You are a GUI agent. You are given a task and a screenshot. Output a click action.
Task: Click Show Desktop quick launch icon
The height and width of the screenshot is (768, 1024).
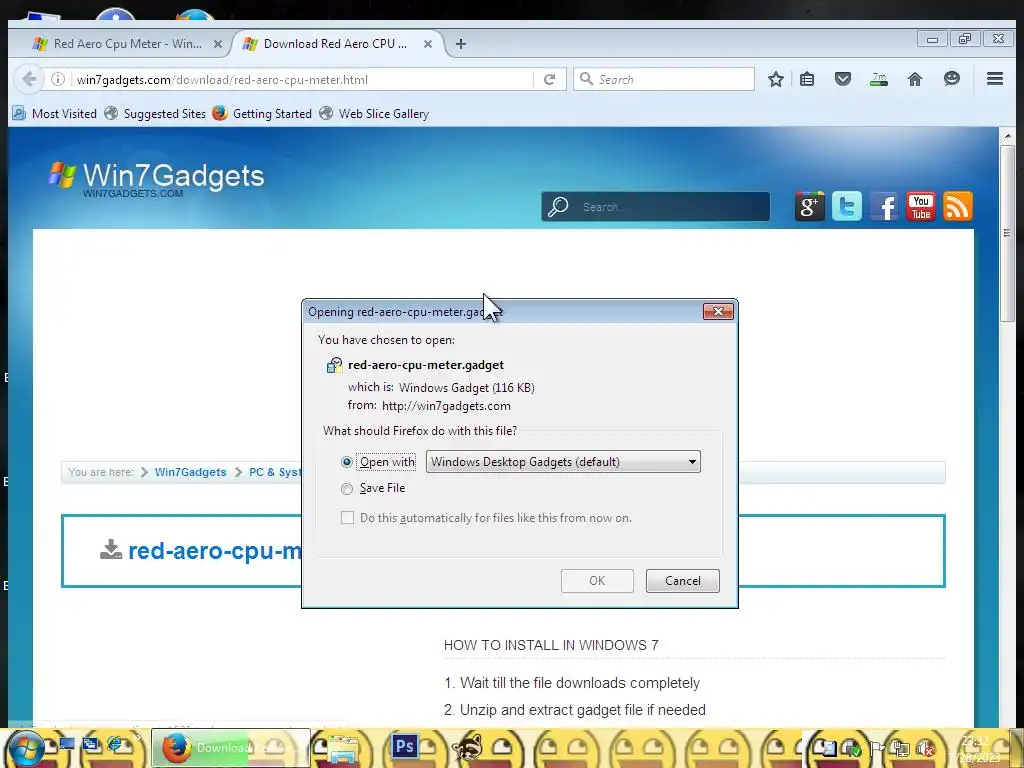pyautogui.click(x=67, y=743)
